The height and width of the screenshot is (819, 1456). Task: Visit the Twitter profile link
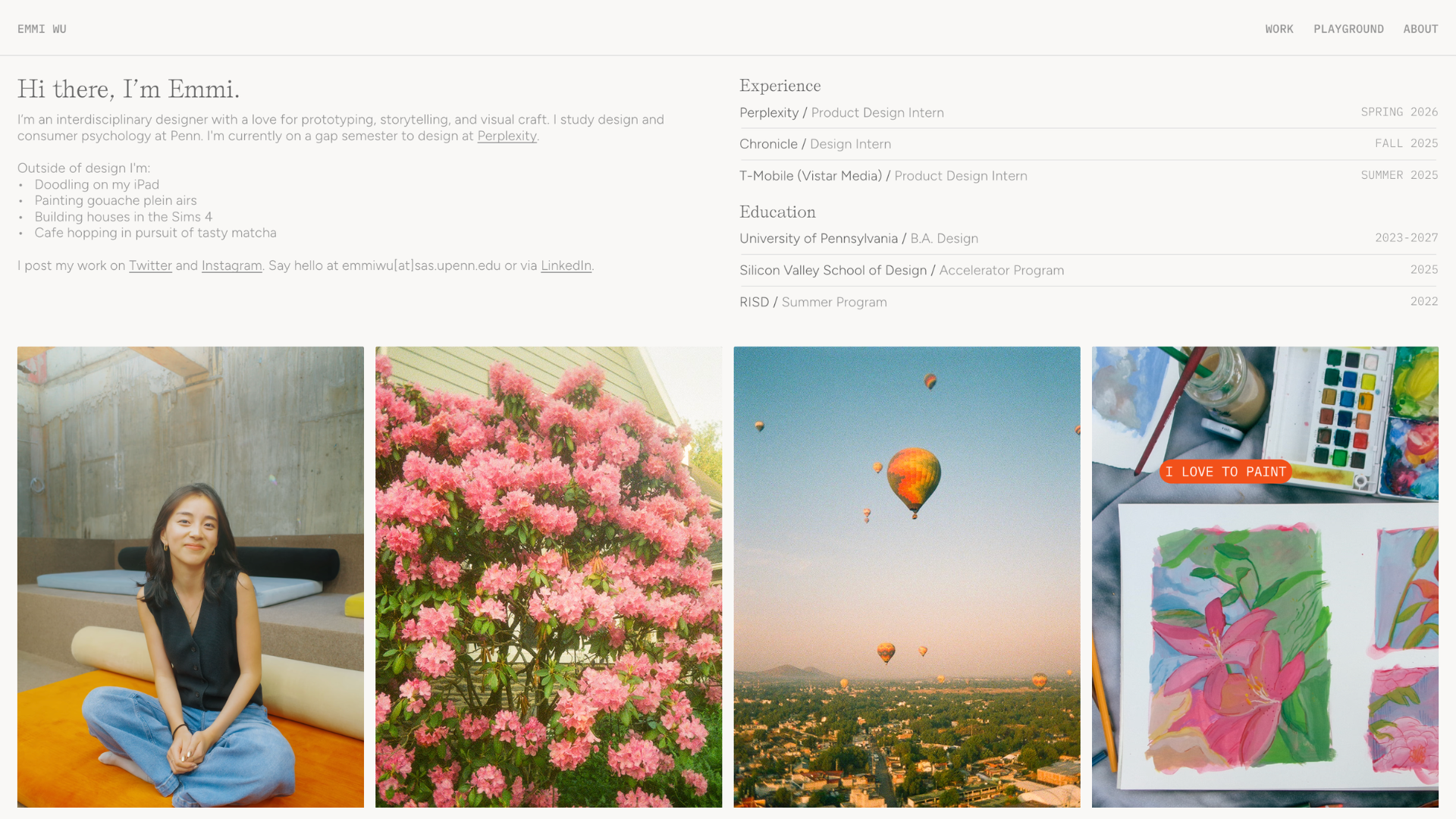tap(150, 266)
